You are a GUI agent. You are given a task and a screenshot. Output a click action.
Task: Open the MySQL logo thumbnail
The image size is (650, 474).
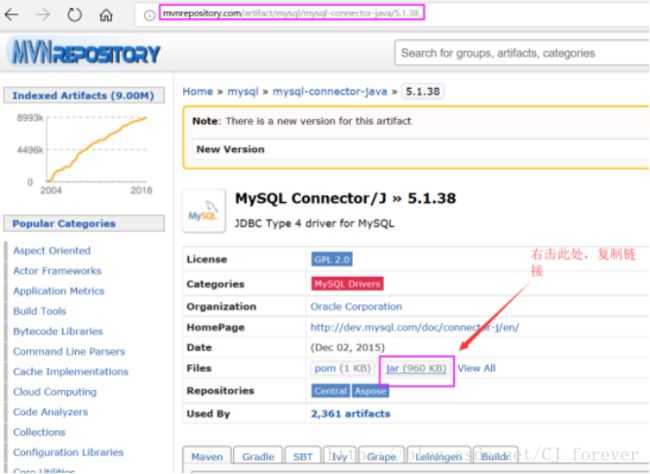[x=204, y=211]
